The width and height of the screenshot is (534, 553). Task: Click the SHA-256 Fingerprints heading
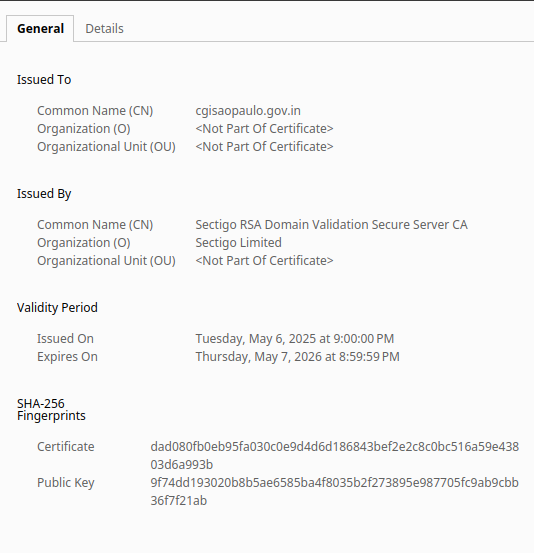point(51,409)
